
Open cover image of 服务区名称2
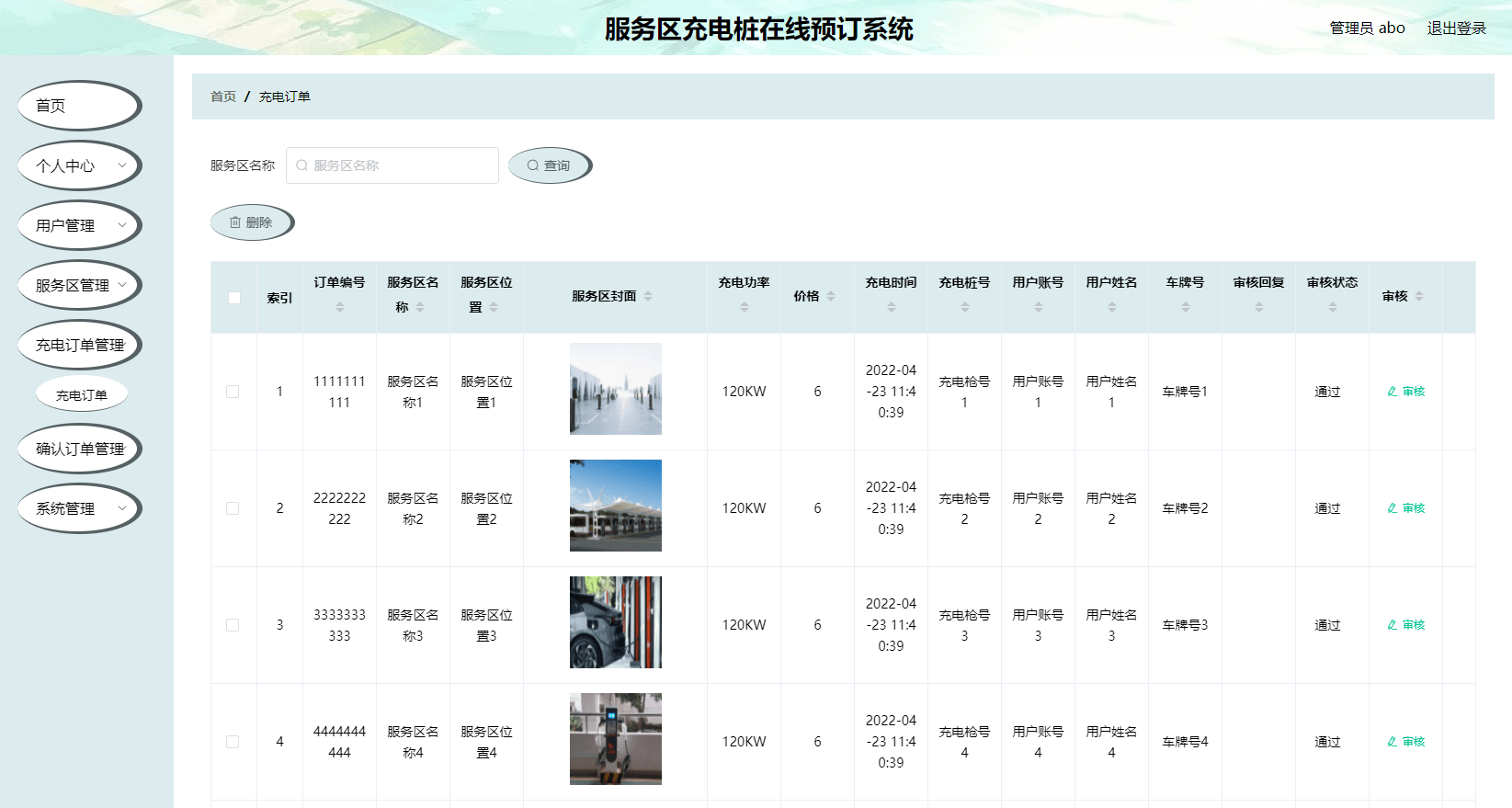click(x=616, y=506)
